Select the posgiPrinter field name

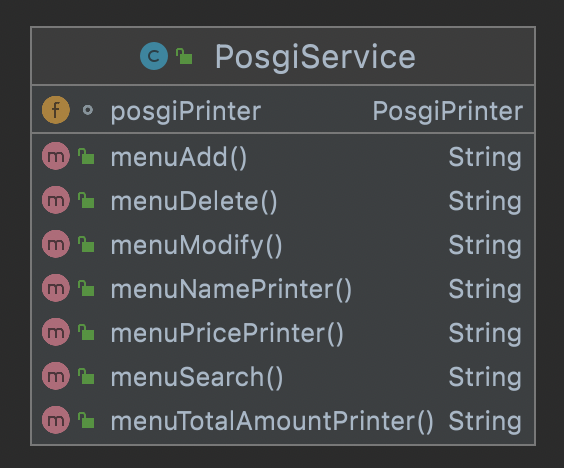tap(186, 111)
